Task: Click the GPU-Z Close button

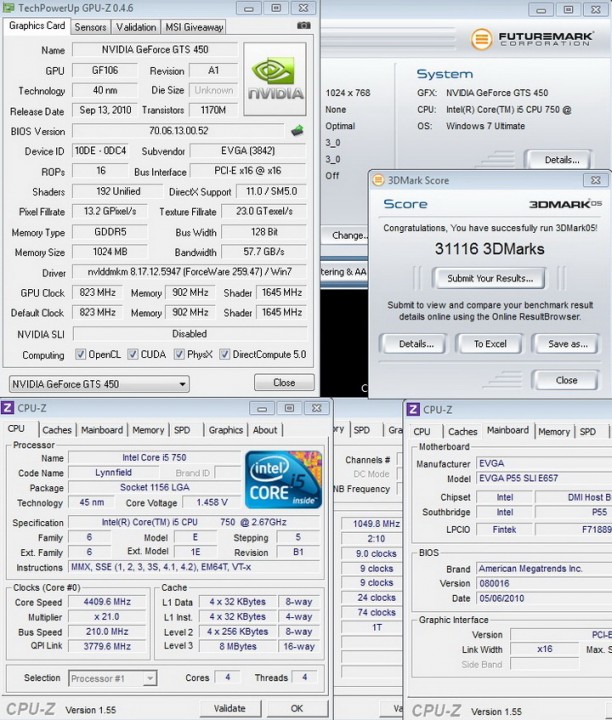Action: [284, 382]
